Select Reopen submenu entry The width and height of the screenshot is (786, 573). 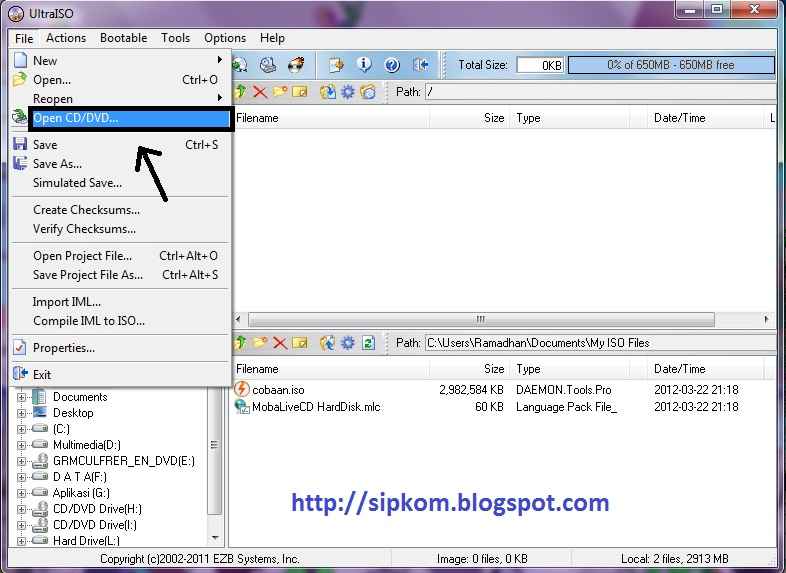coord(120,99)
